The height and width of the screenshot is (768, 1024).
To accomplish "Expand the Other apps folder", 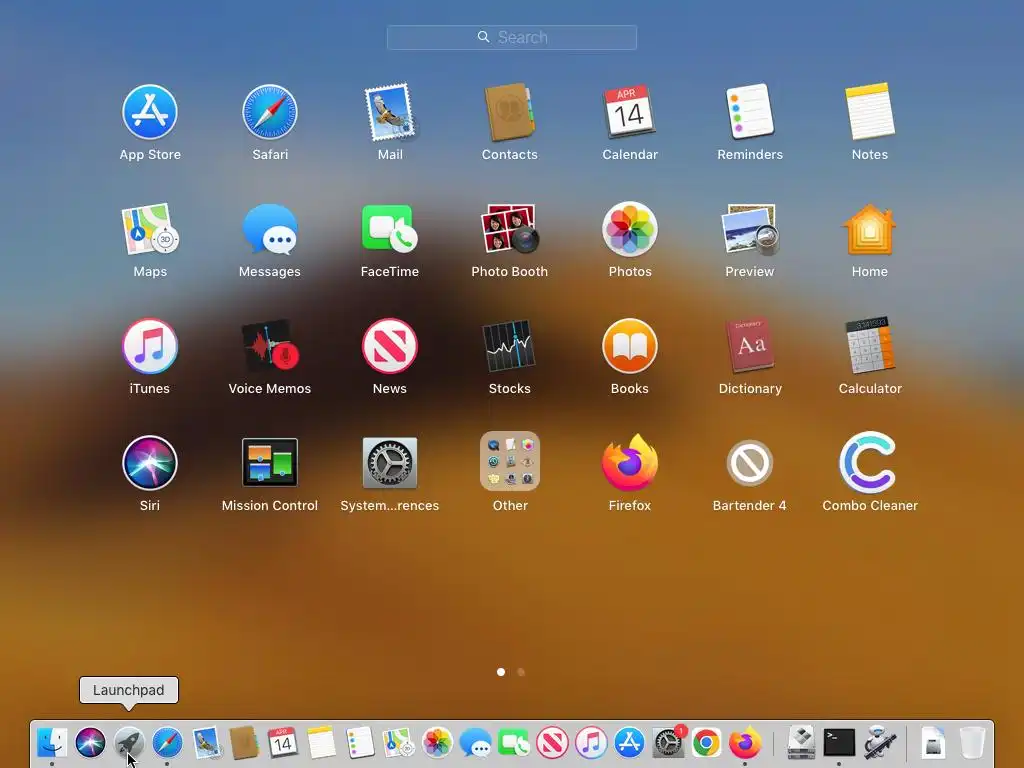I will pos(509,461).
